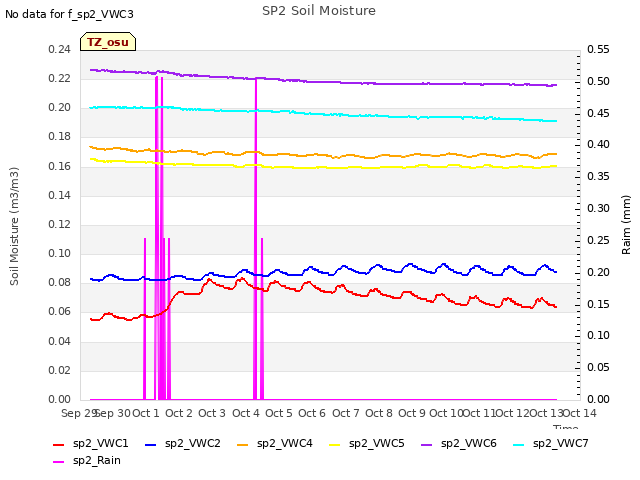Click the Oct 6 x-axis date label
Screen dimensions: 640x480
(x=312, y=413)
